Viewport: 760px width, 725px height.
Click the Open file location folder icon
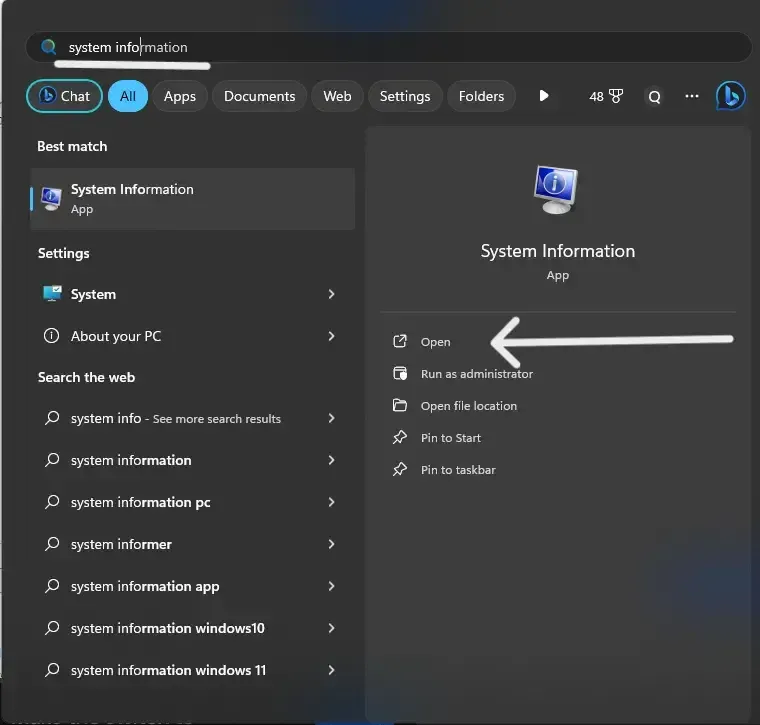click(x=399, y=405)
